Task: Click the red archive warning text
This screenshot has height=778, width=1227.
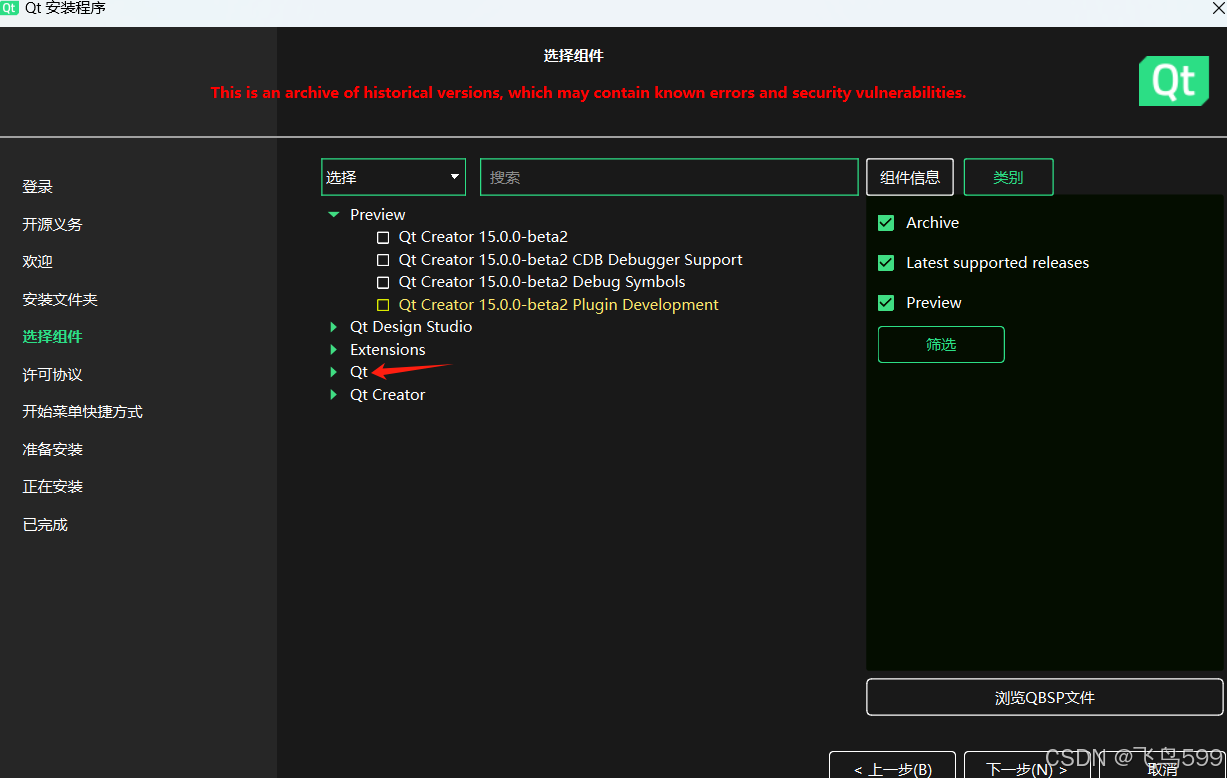Action: (588, 92)
